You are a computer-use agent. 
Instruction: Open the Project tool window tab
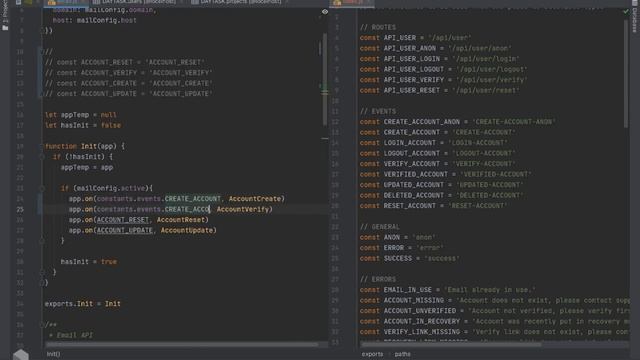pos(5,16)
